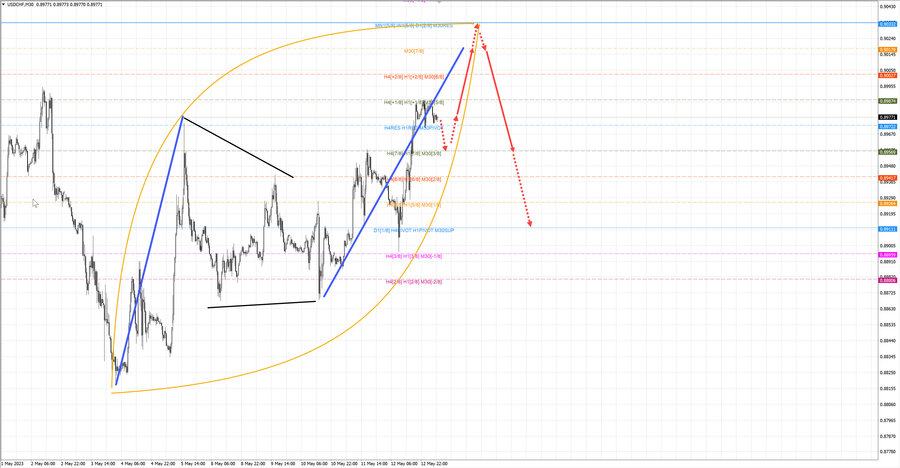The width and height of the screenshot is (900, 468).
Task: Click the 0.87780 price scale value
Action: pyautogui.click(x=887, y=452)
